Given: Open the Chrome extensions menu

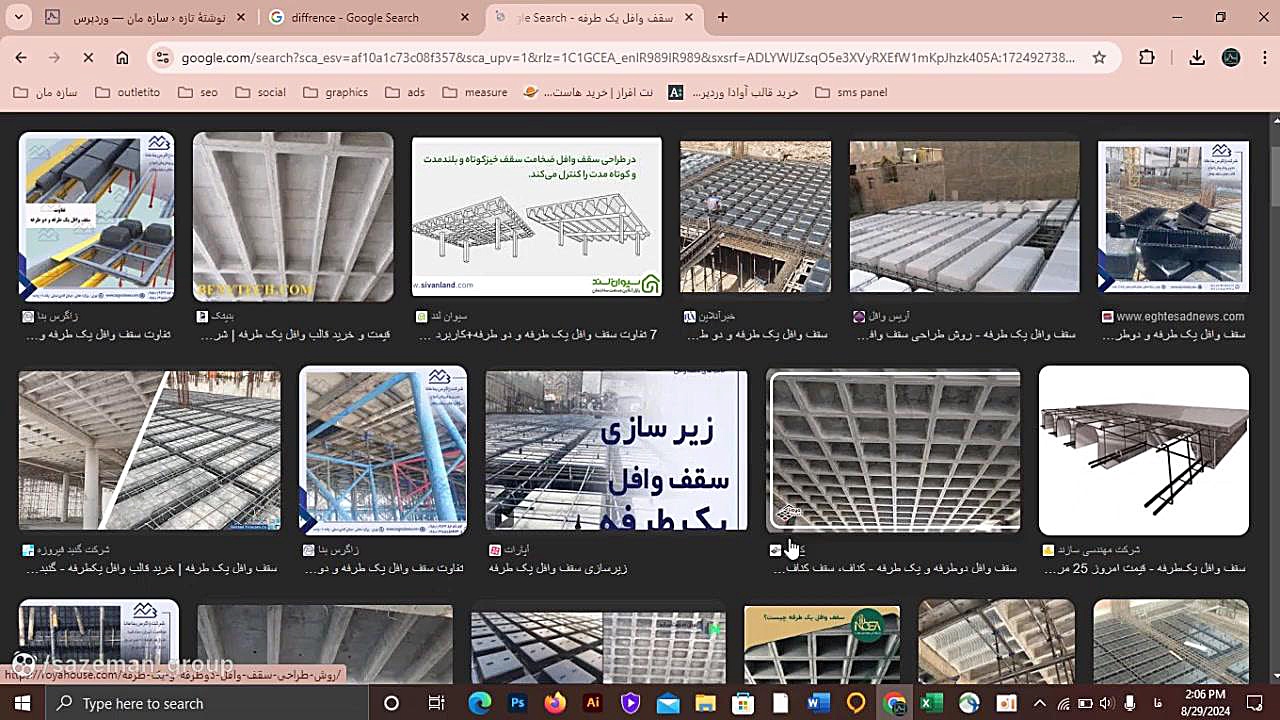Looking at the screenshot, I should click(x=1147, y=57).
